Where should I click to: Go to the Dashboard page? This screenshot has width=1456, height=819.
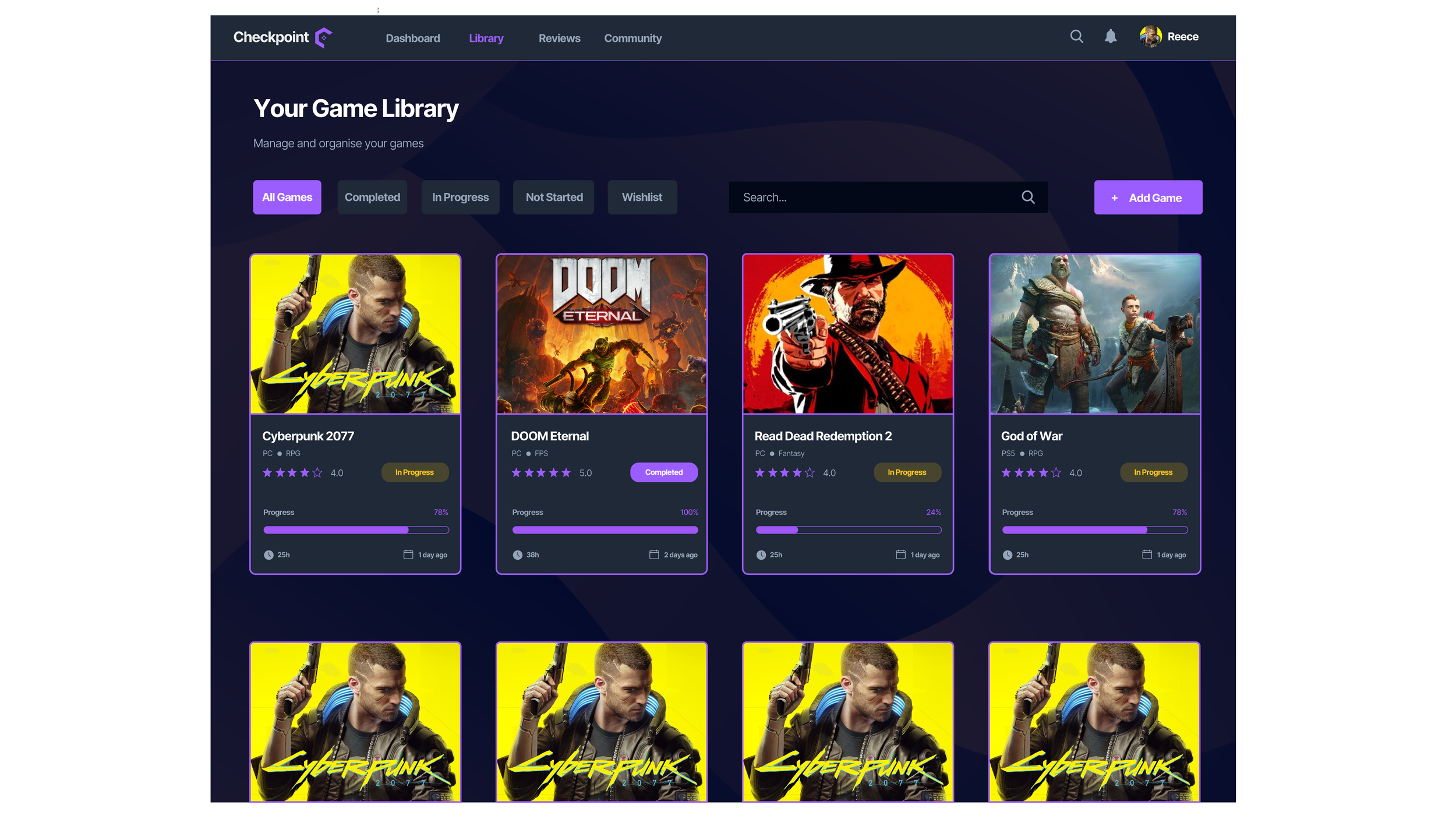pyautogui.click(x=413, y=38)
